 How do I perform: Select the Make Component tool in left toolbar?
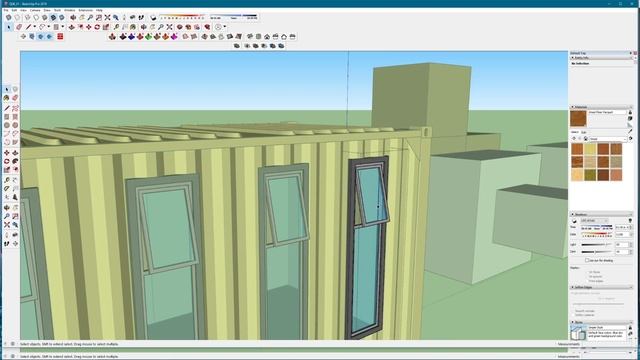(15, 89)
